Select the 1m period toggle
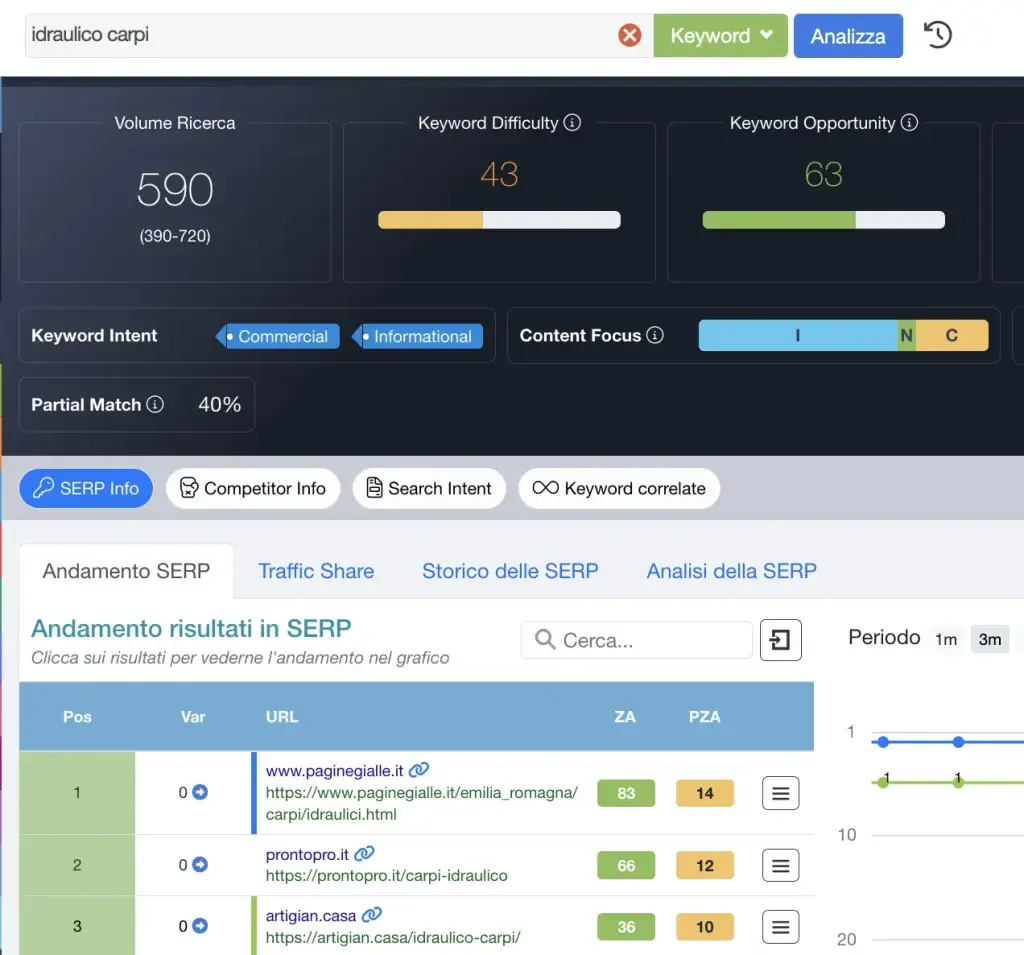This screenshot has height=955, width=1024. pyautogui.click(x=946, y=639)
